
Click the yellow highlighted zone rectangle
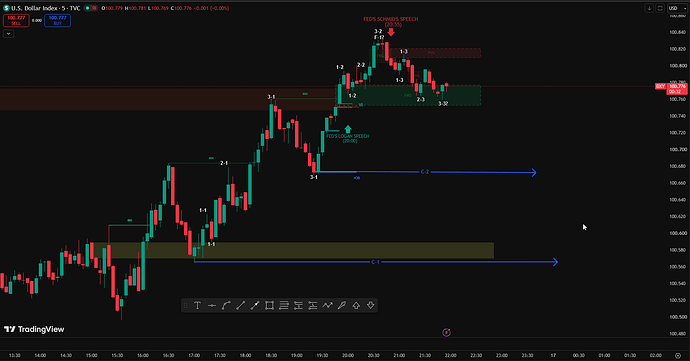[x=294, y=250]
